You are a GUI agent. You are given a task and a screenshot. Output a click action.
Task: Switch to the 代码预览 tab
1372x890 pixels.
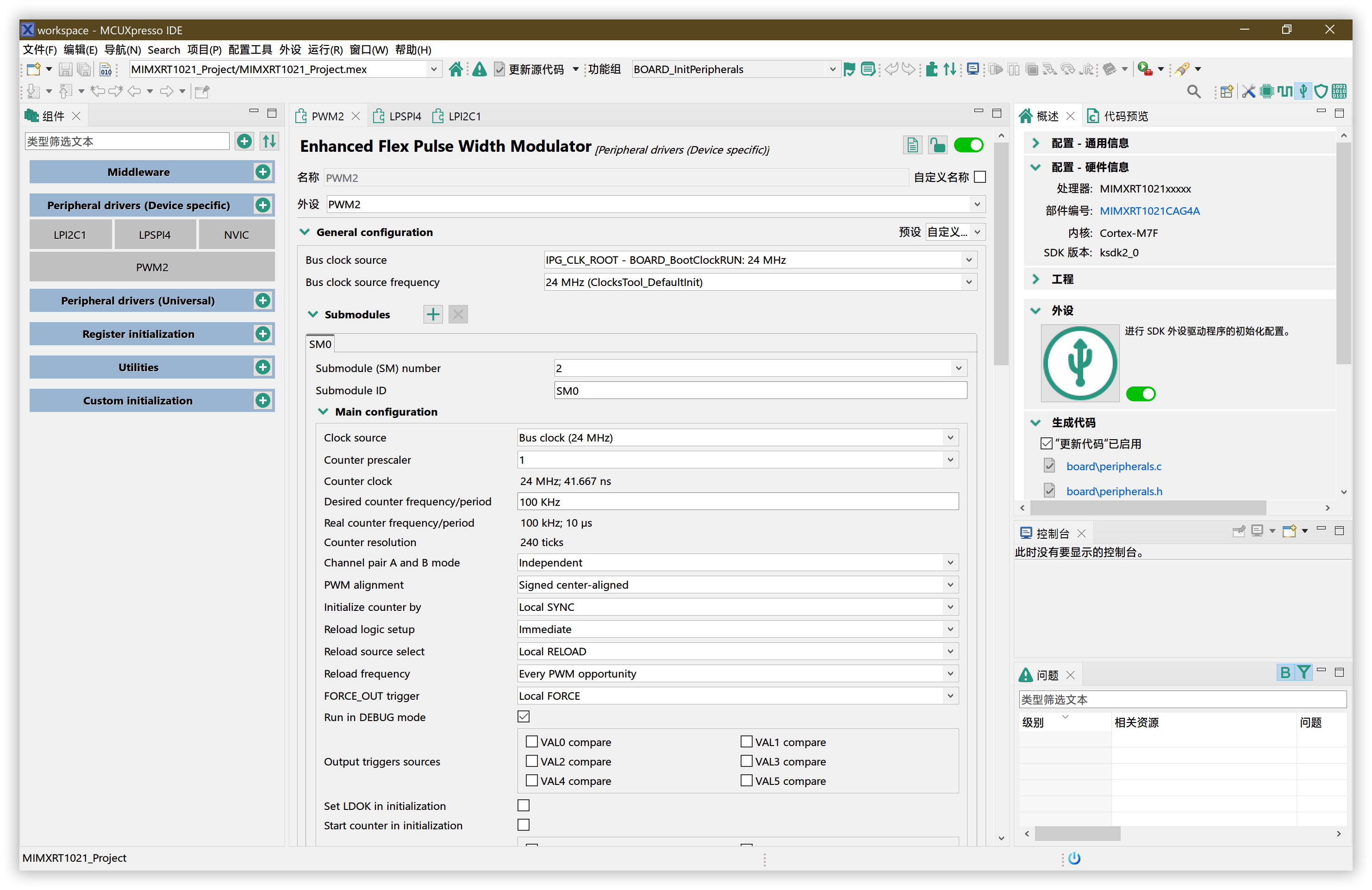tap(1118, 116)
